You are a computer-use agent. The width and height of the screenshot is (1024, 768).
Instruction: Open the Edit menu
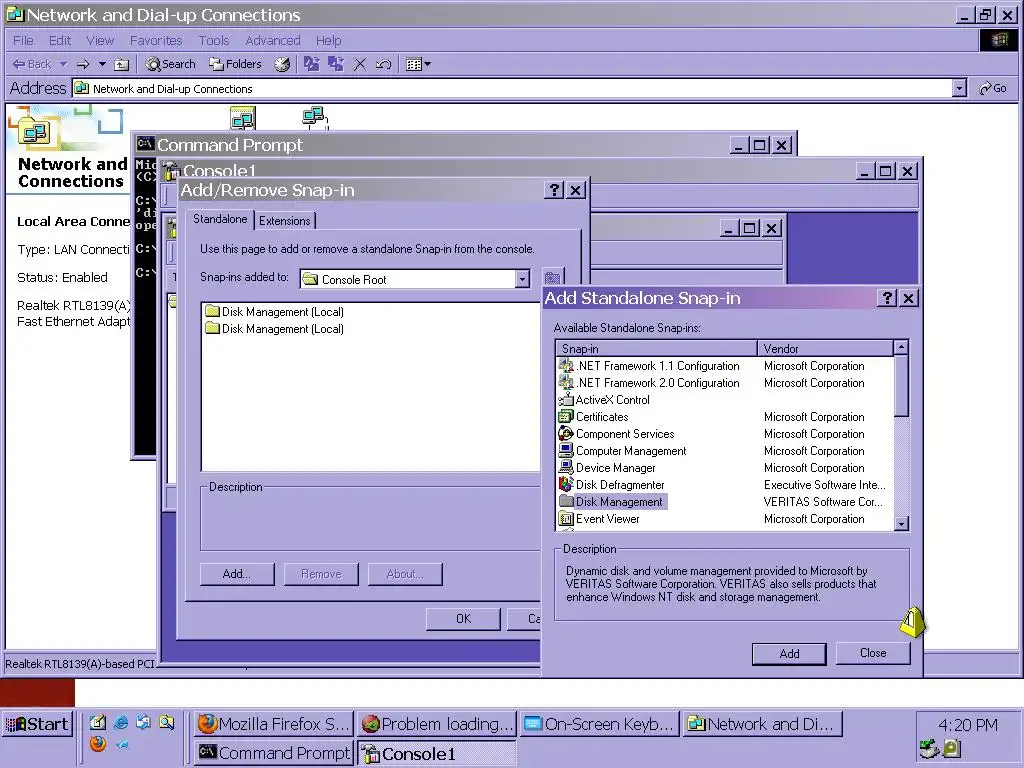[59, 40]
